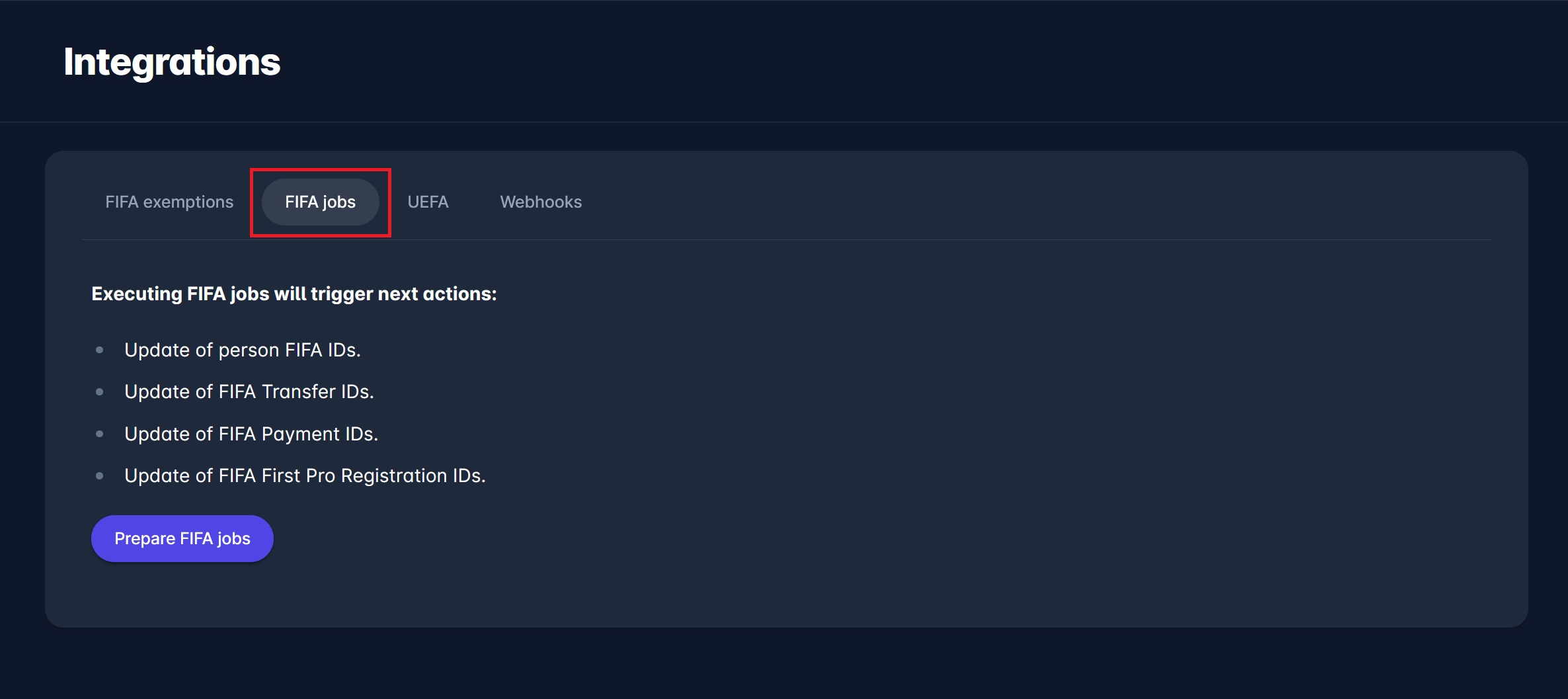Click the FIFA exemptions tab label text

[x=169, y=202]
